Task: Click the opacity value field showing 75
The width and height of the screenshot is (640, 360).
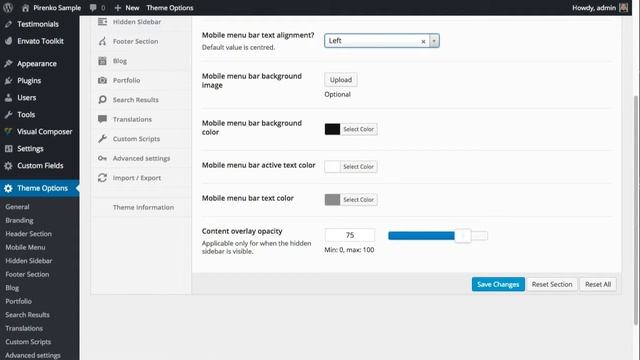Action: pos(350,235)
